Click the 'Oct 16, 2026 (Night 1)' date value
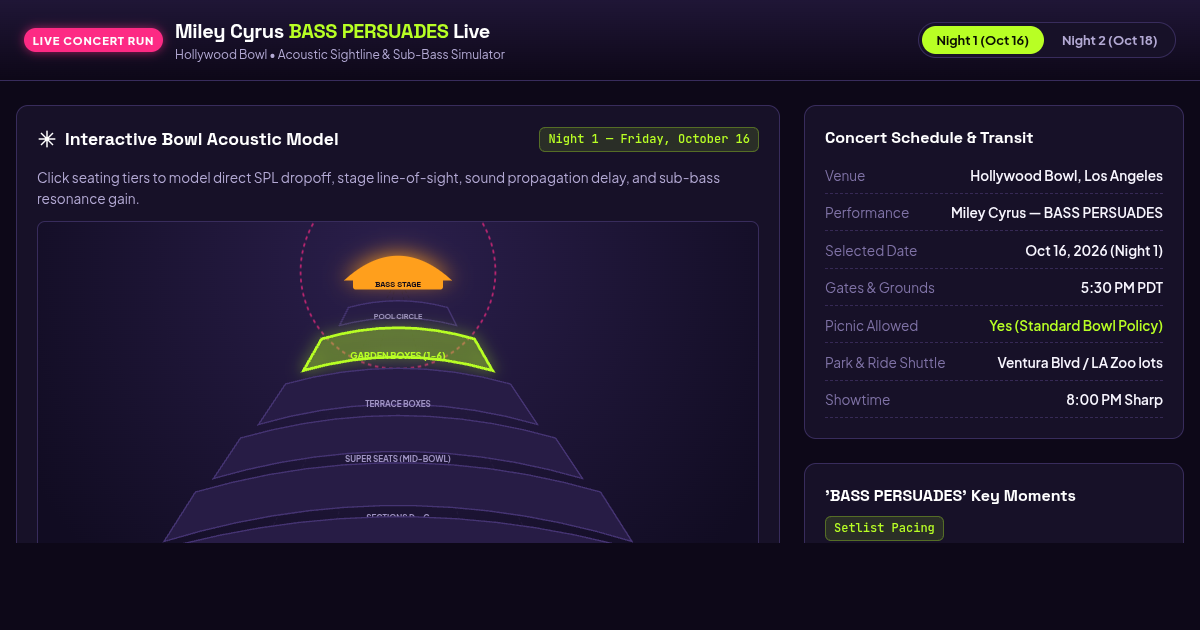Viewport: 1200px width, 630px height. (1094, 251)
